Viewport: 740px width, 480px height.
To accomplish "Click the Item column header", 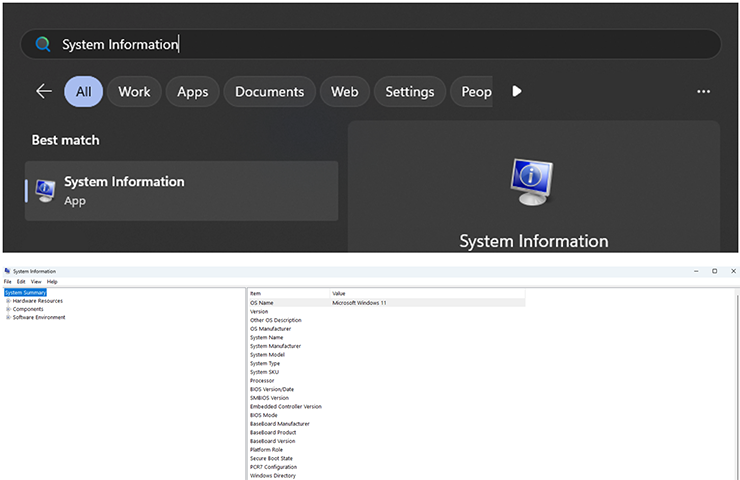I will point(289,294).
